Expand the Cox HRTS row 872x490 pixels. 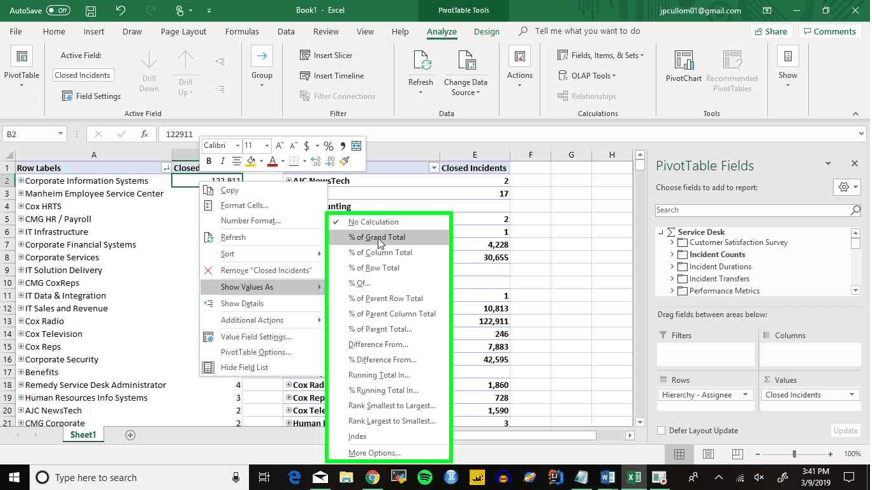tap(21, 206)
